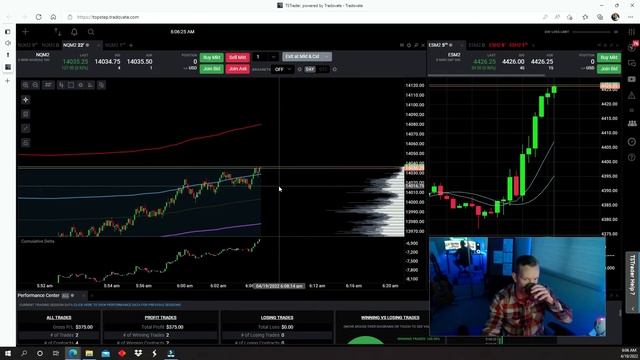The image size is (640, 360).
Task: Open the alerts triangle icon in right sidebar
Action: click(x=632, y=95)
